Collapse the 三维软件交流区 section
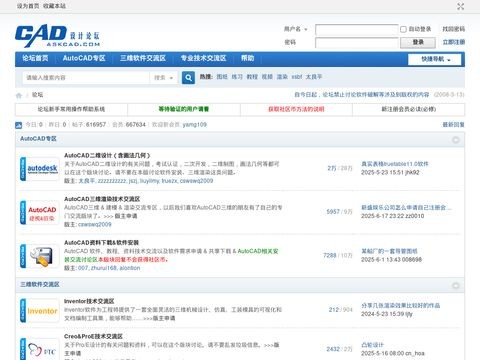Image resolution: width=480 pixels, height=360 pixels. point(456,286)
